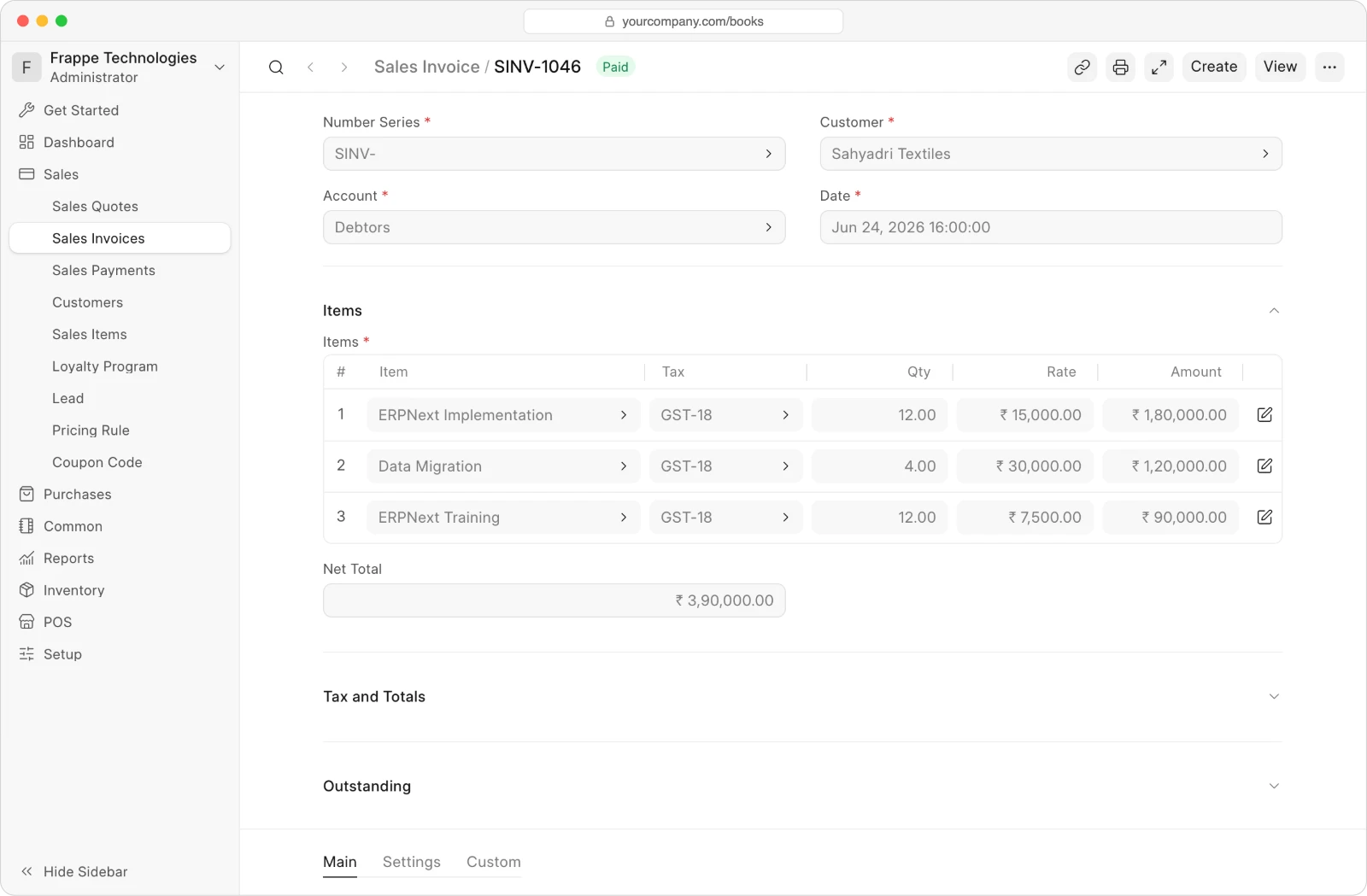This screenshot has width=1367, height=896.
Task: Click the browser address bar
Action: tap(683, 21)
